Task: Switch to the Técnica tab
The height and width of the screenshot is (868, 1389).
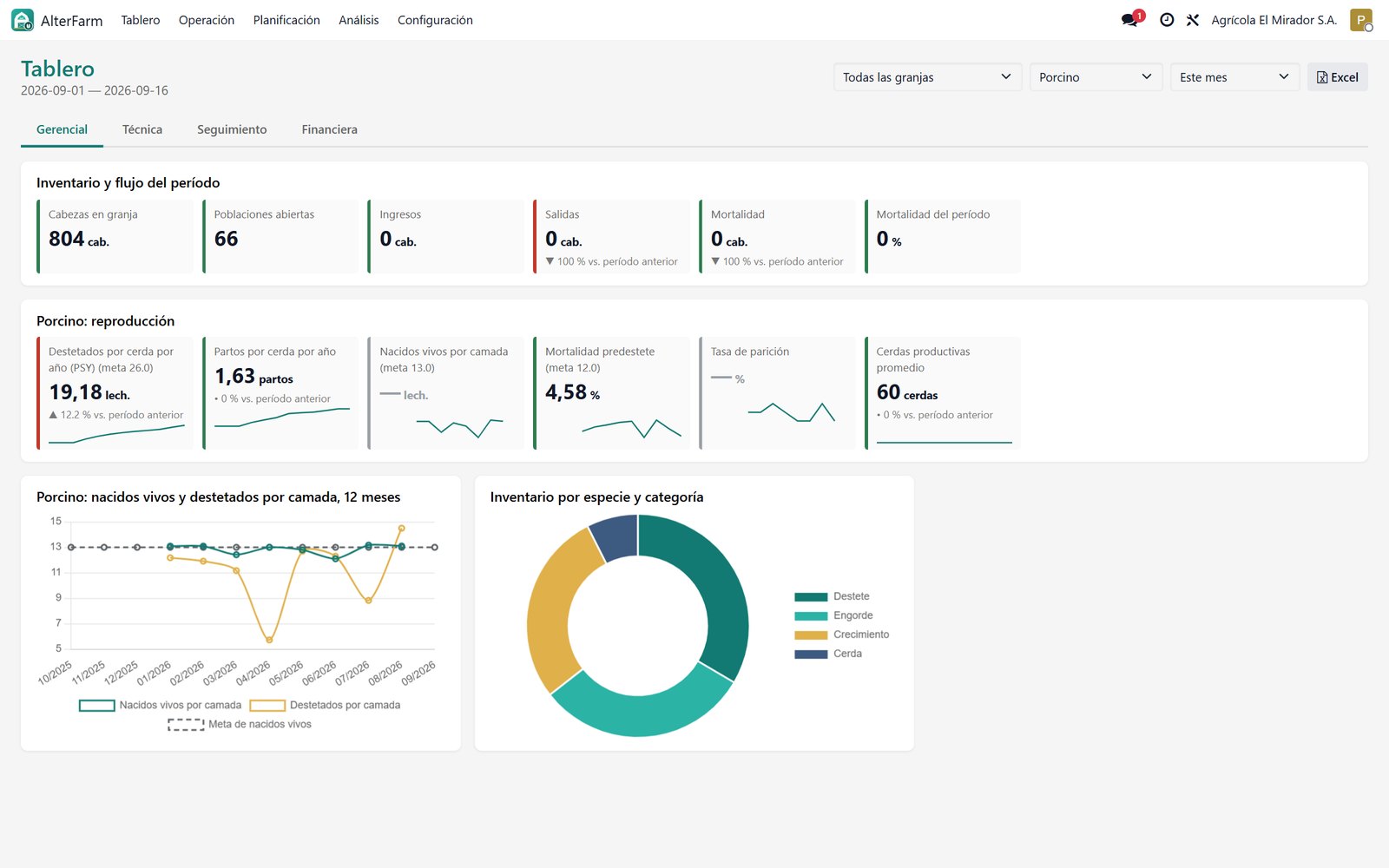Action: pos(142,129)
